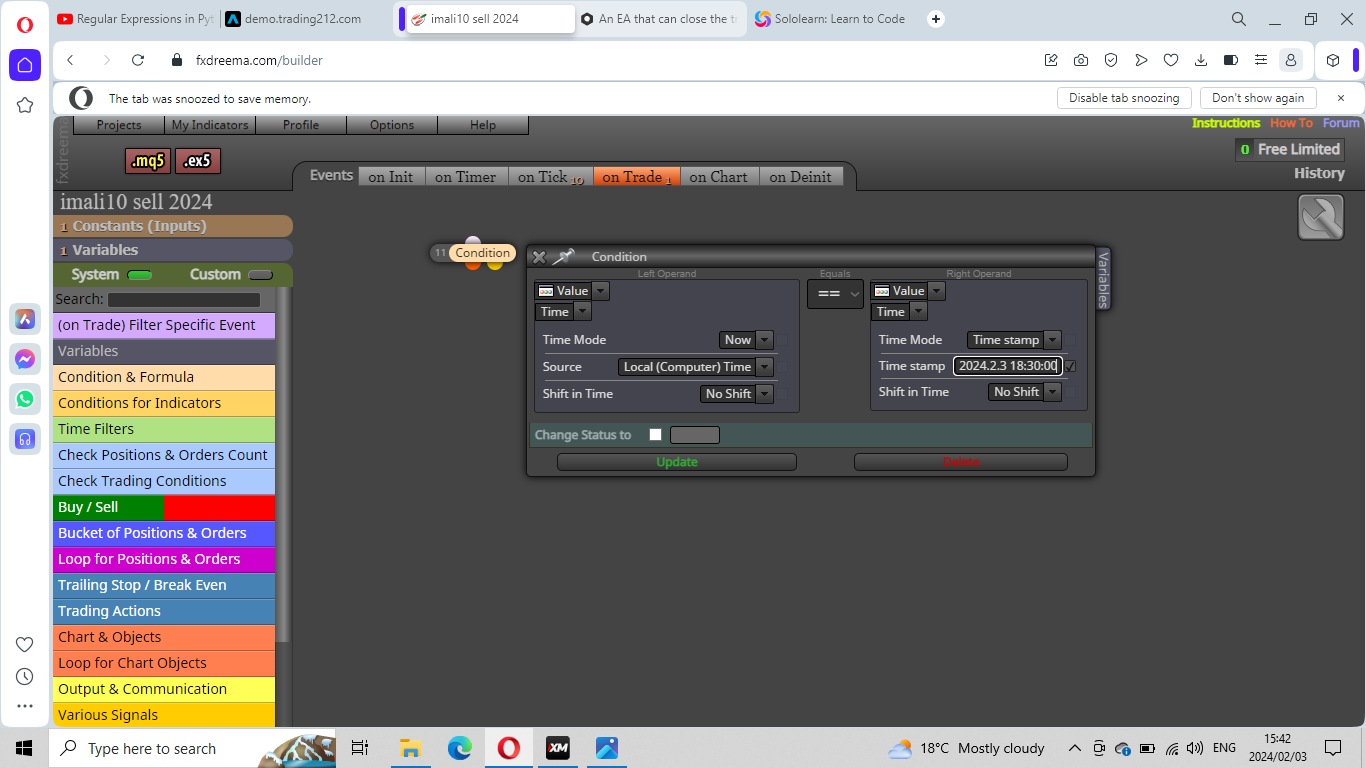Click the block Search field
Viewport: 1366px width, 768px height.
[x=184, y=299]
